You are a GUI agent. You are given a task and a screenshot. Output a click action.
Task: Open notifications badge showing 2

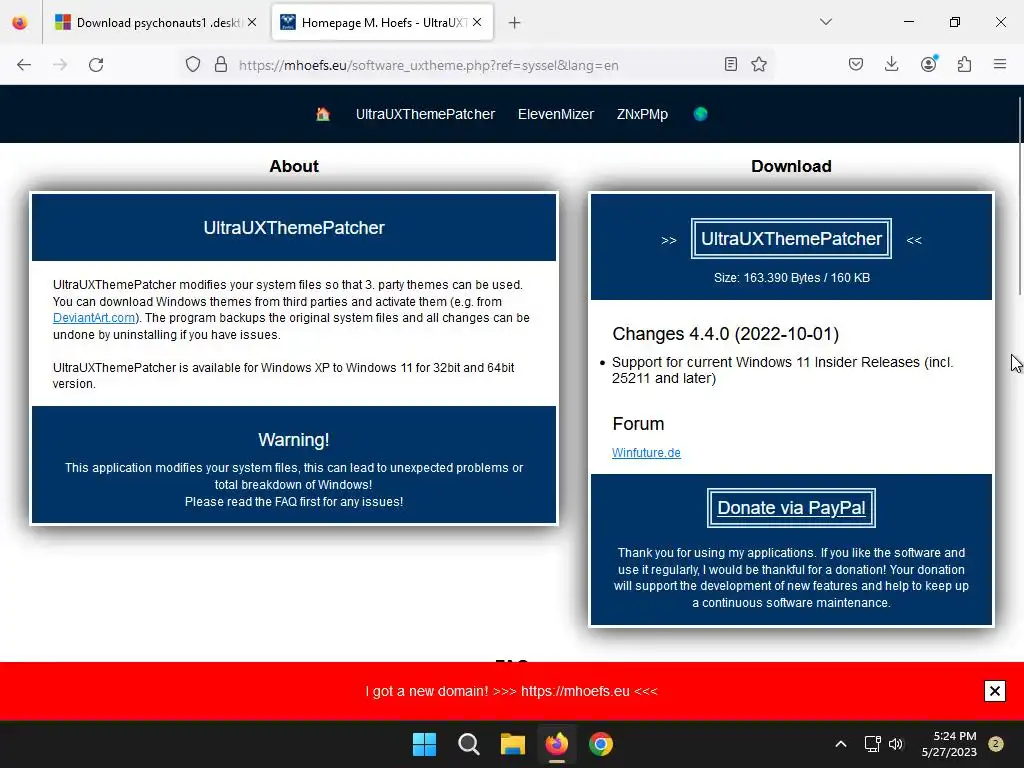click(996, 744)
